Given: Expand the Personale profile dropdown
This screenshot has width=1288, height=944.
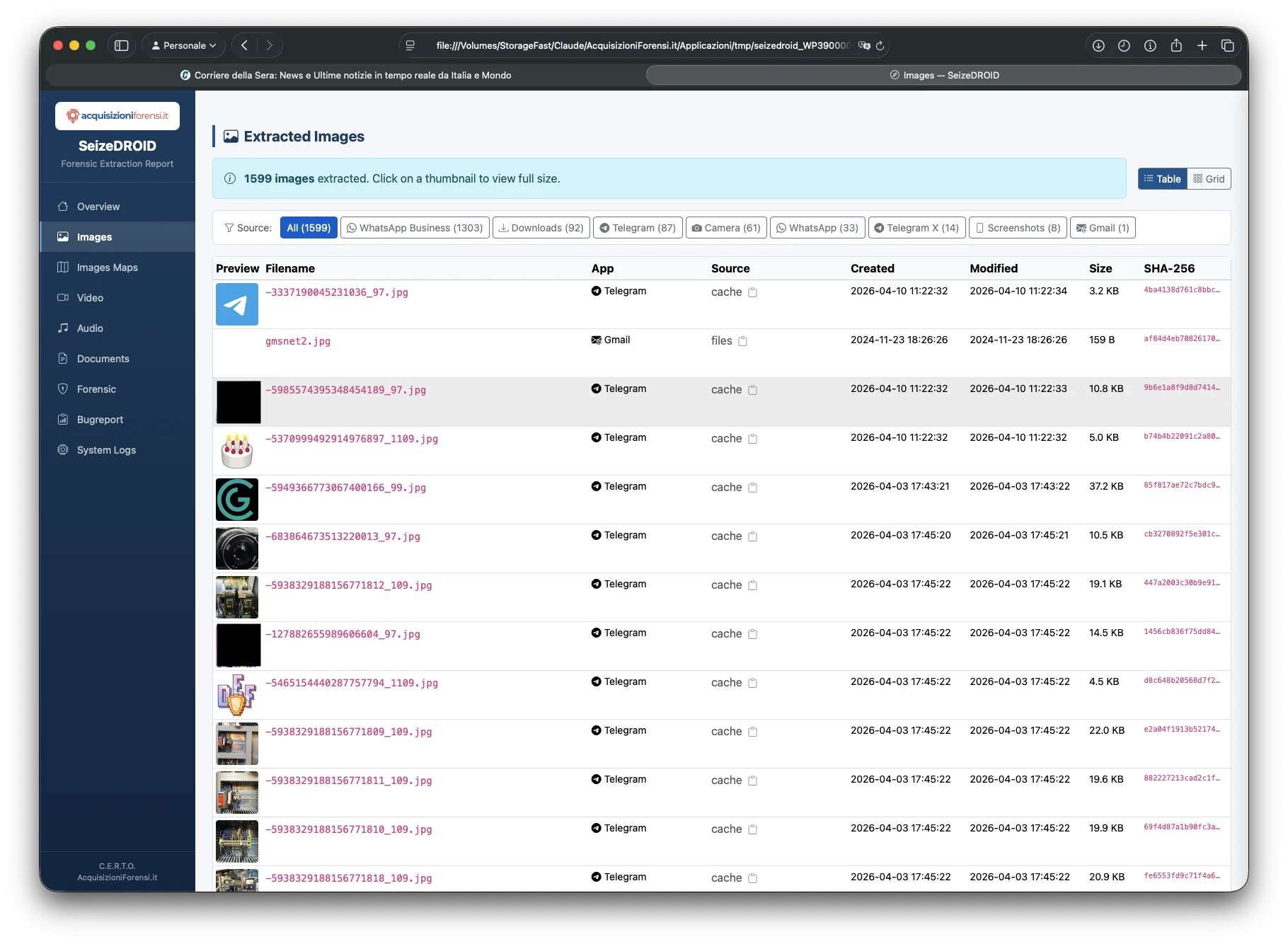Looking at the screenshot, I should pos(183,45).
